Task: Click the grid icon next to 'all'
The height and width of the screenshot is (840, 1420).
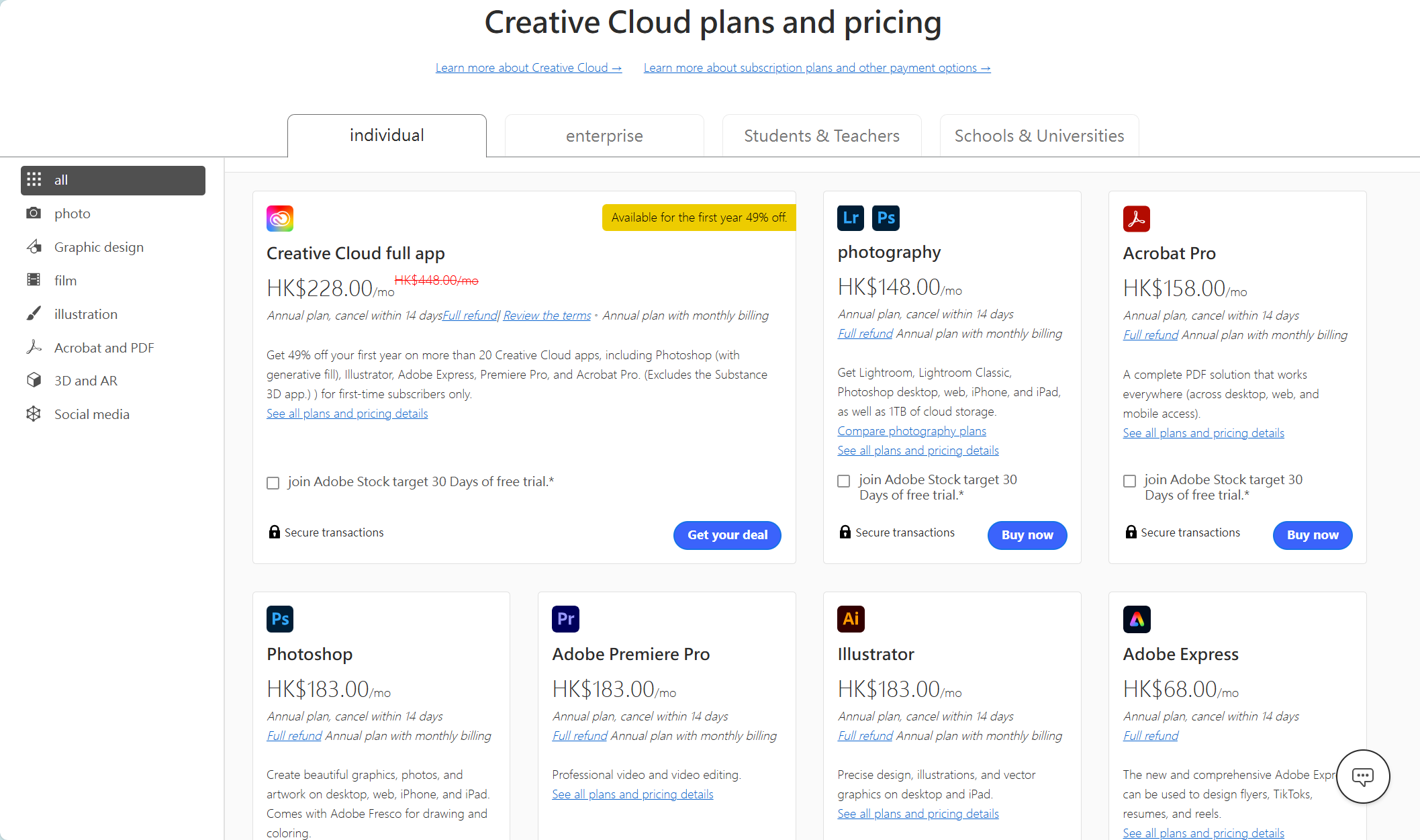Action: pyautogui.click(x=34, y=179)
